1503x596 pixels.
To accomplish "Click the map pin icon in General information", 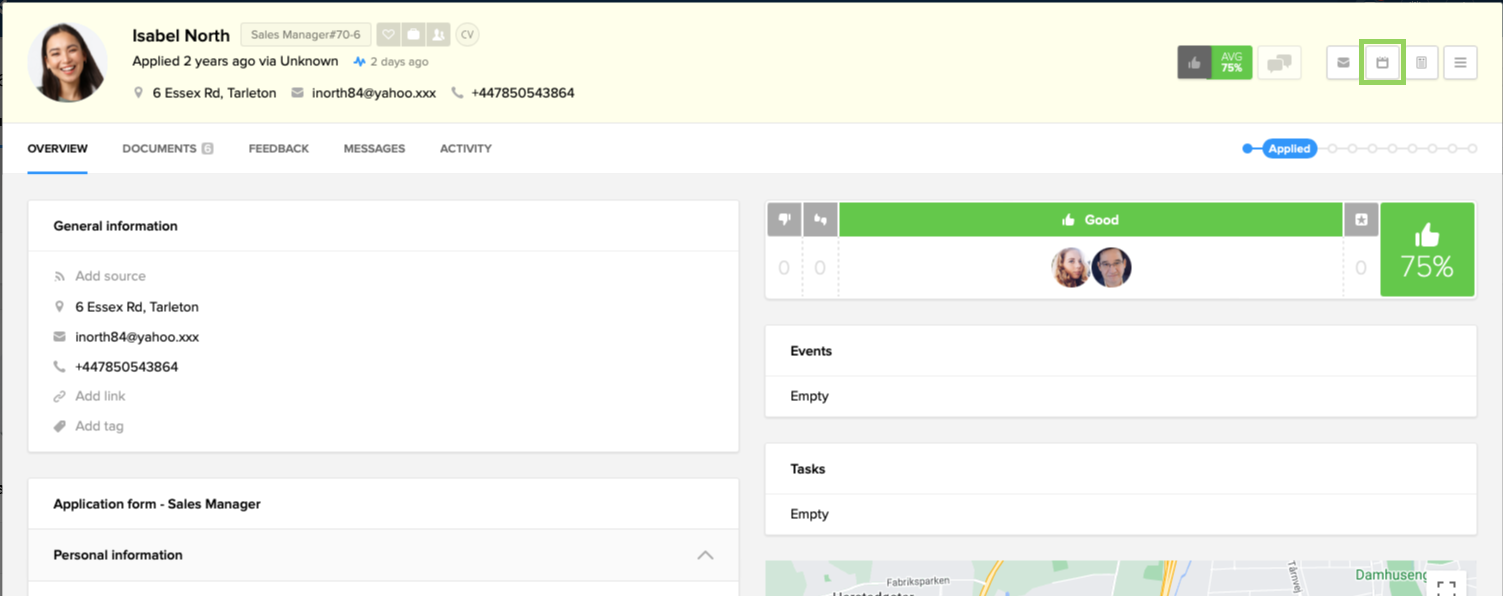I will click(60, 307).
